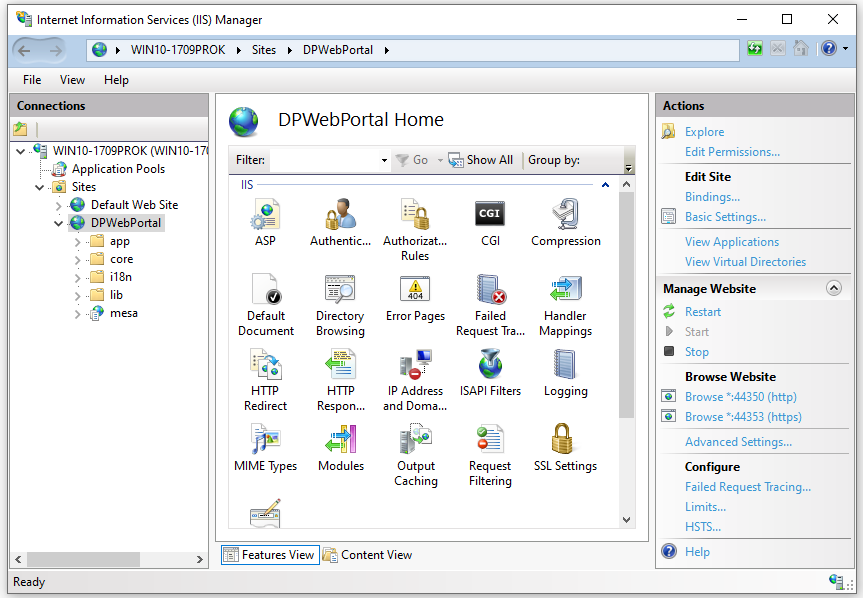863x598 pixels.
Task: Collapse the Sites tree node
Action: [x=40, y=188]
